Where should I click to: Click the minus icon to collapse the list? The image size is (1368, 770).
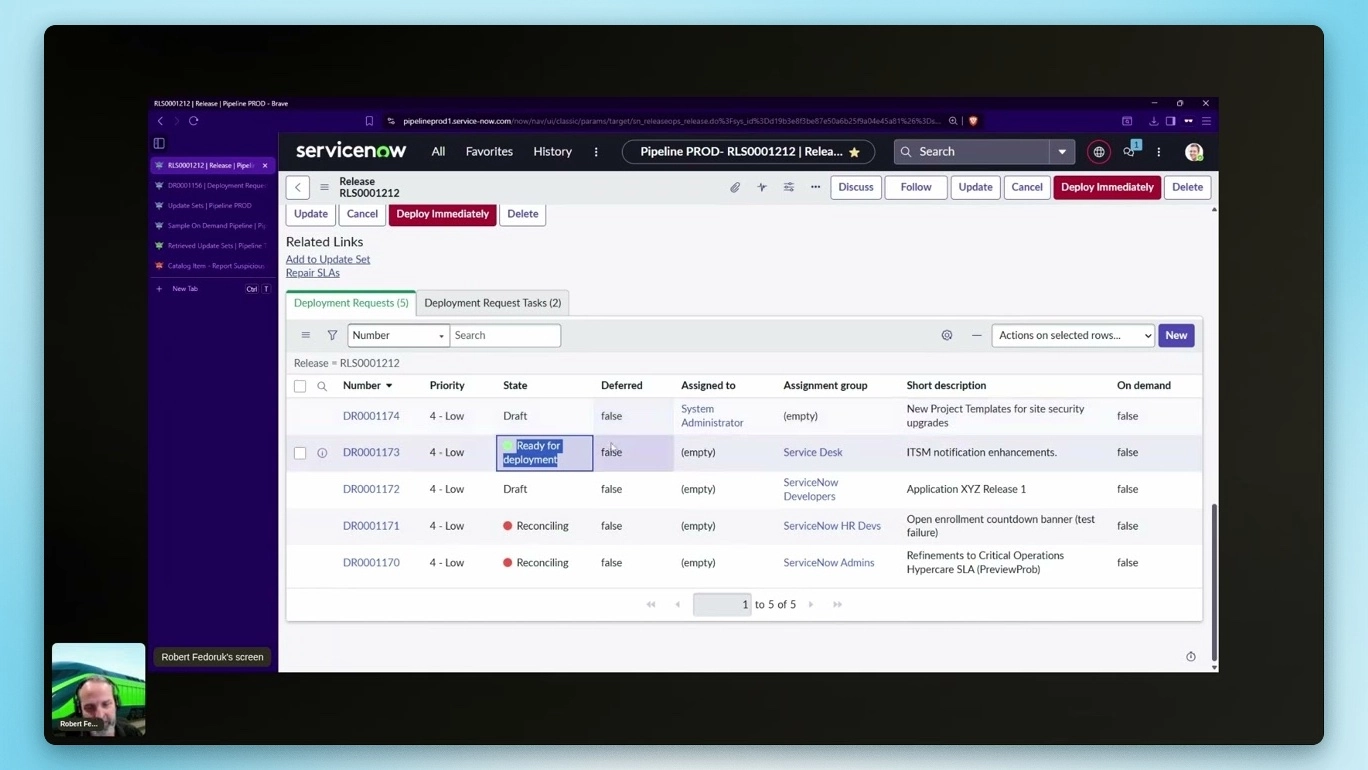977,335
